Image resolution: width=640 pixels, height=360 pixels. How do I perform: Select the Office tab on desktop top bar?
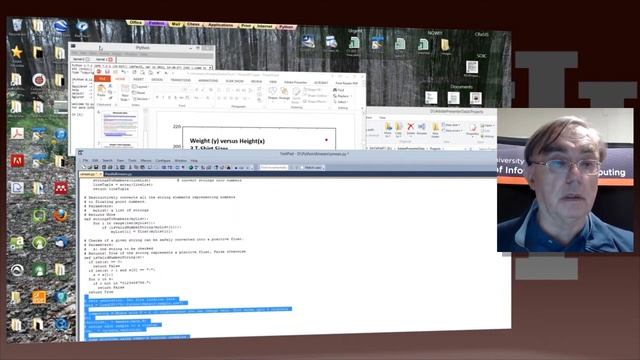(135, 23)
